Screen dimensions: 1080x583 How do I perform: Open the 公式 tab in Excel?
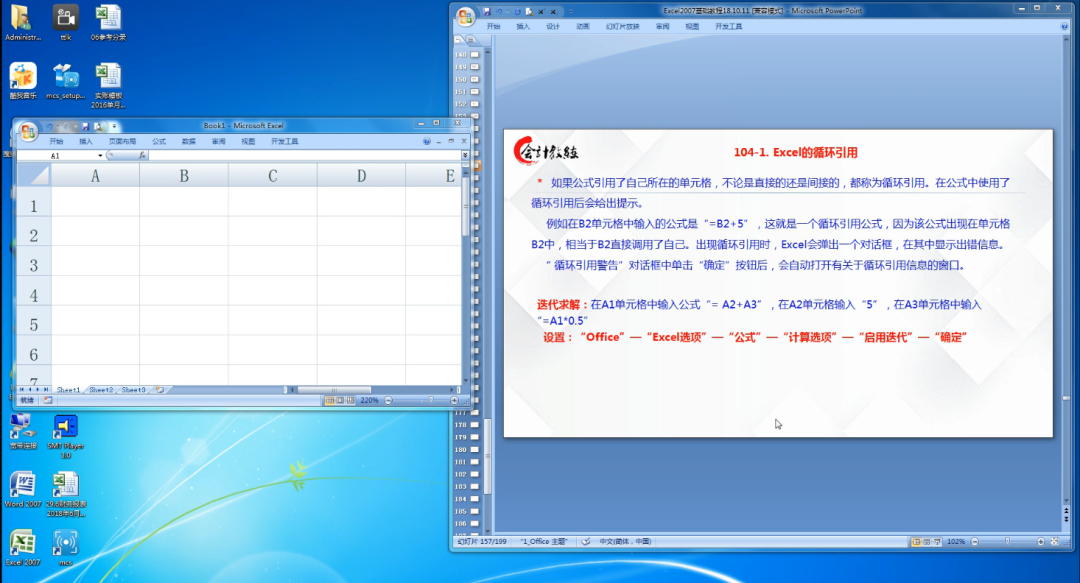[x=159, y=141]
